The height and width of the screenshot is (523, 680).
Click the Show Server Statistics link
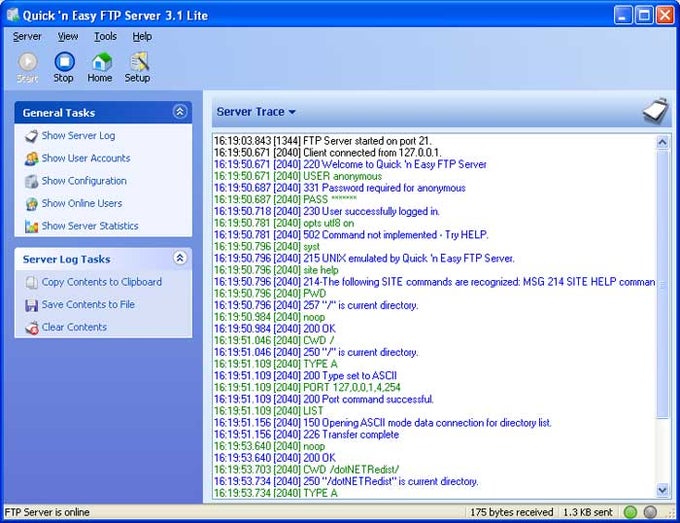point(90,226)
